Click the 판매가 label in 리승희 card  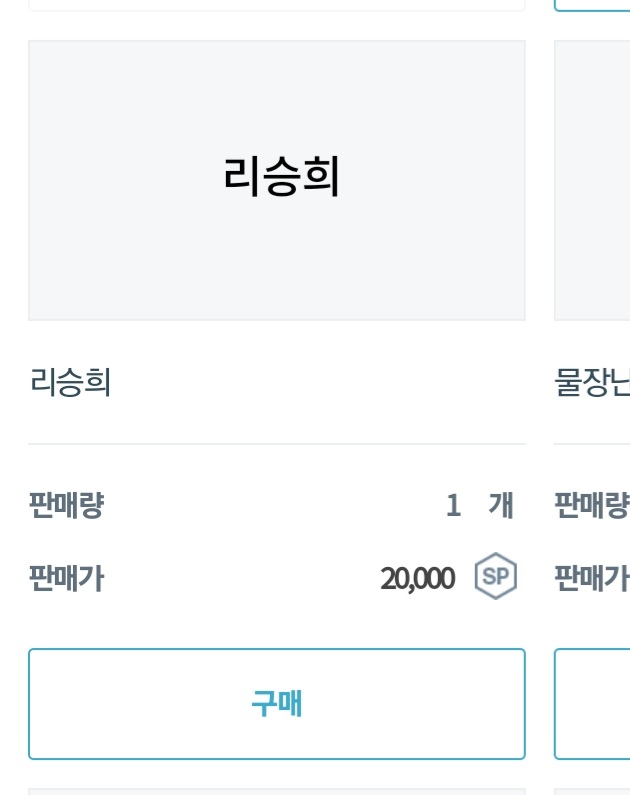(x=66, y=578)
